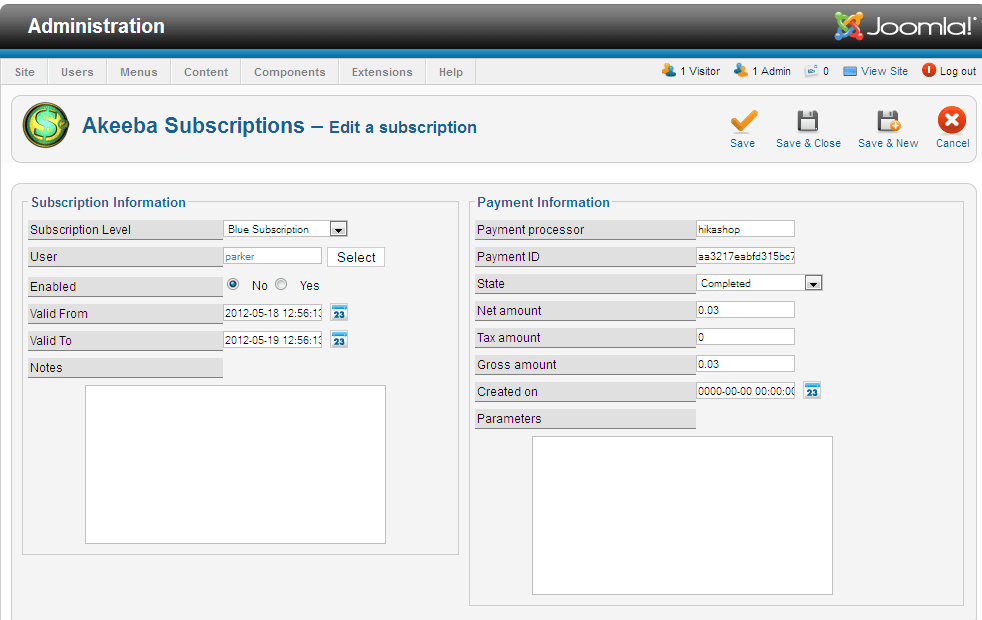The width and height of the screenshot is (982, 620).
Task: Open the Menus menu
Action: click(x=138, y=72)
